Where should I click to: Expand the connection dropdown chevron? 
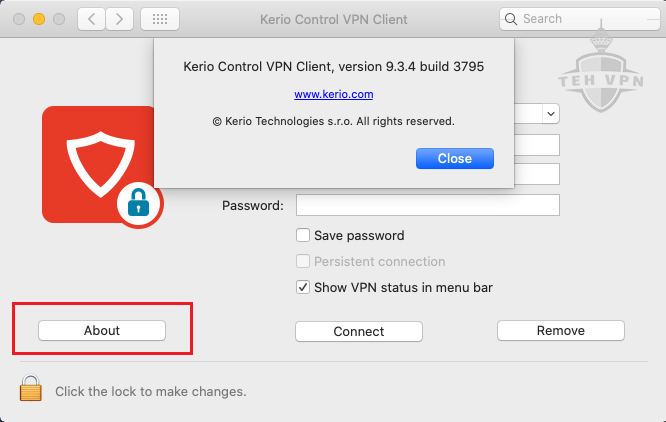(551, 114)
